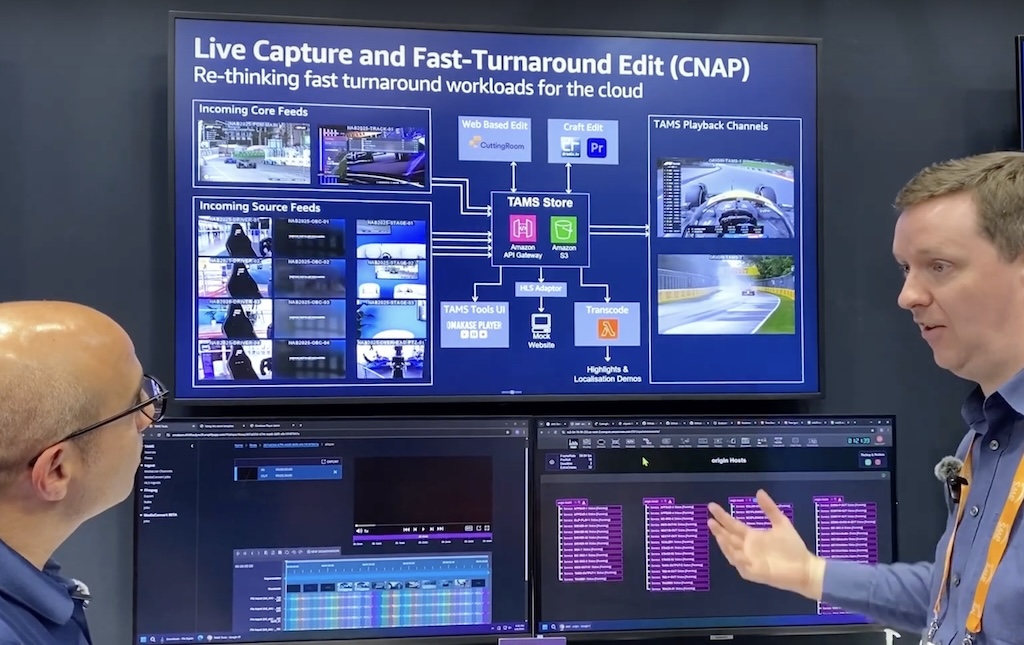This screenshot has width=1024, height=645.
Task: Click the page scrollbar in the left monitor's browser
Action: point(526,516)
